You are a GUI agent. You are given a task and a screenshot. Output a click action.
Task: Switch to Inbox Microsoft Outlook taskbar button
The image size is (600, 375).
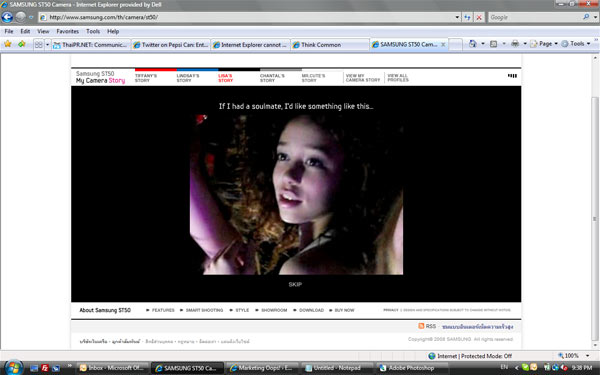click(112, 368)
